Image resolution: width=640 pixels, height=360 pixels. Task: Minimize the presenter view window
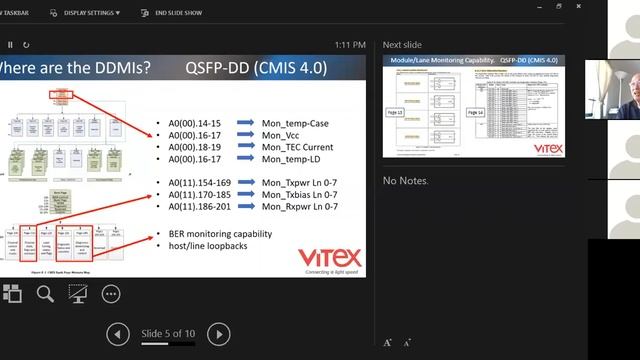[x=540, y=7]
